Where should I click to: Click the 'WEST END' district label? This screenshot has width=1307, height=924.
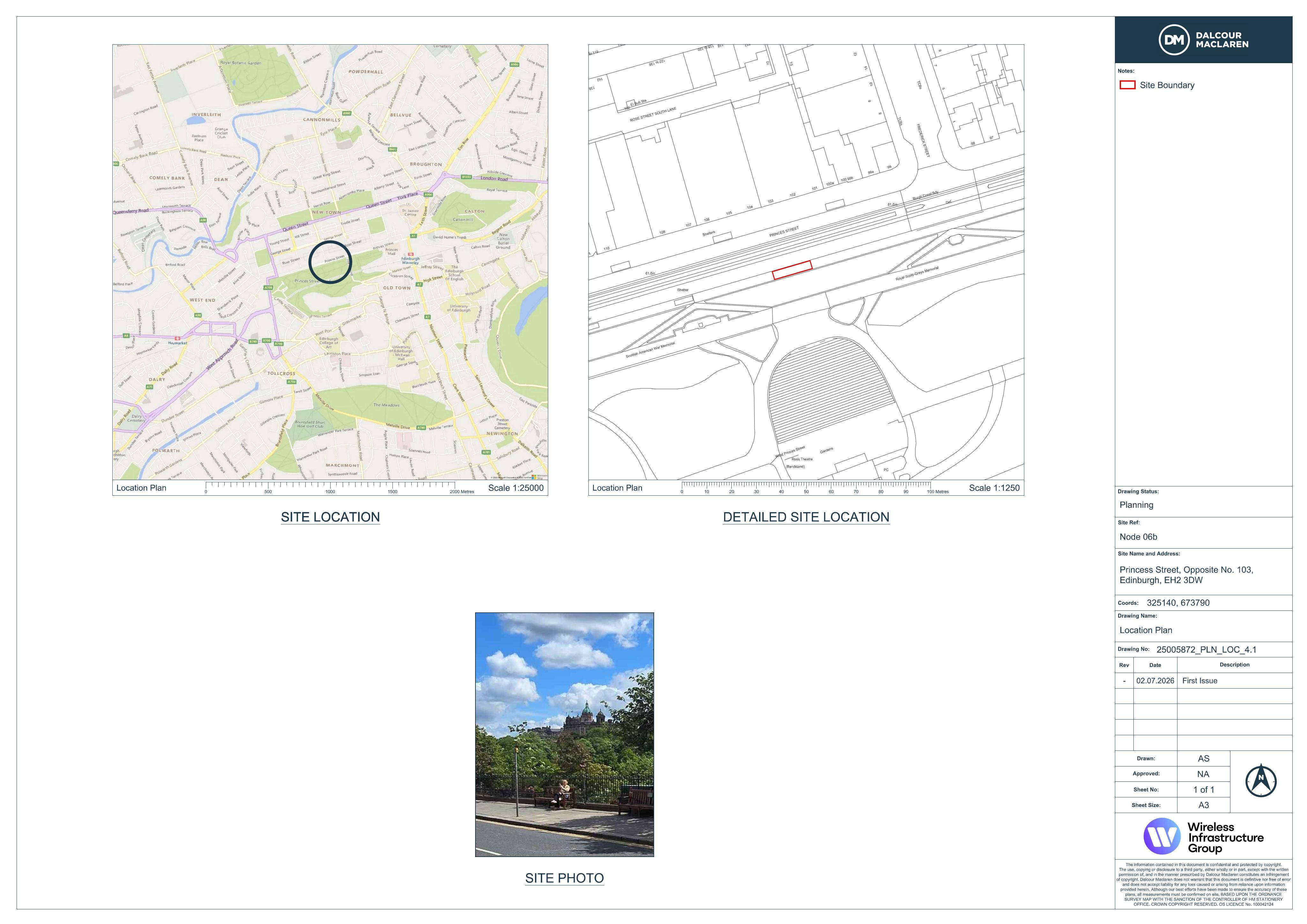pyautogui.click(x=202, y=300)
